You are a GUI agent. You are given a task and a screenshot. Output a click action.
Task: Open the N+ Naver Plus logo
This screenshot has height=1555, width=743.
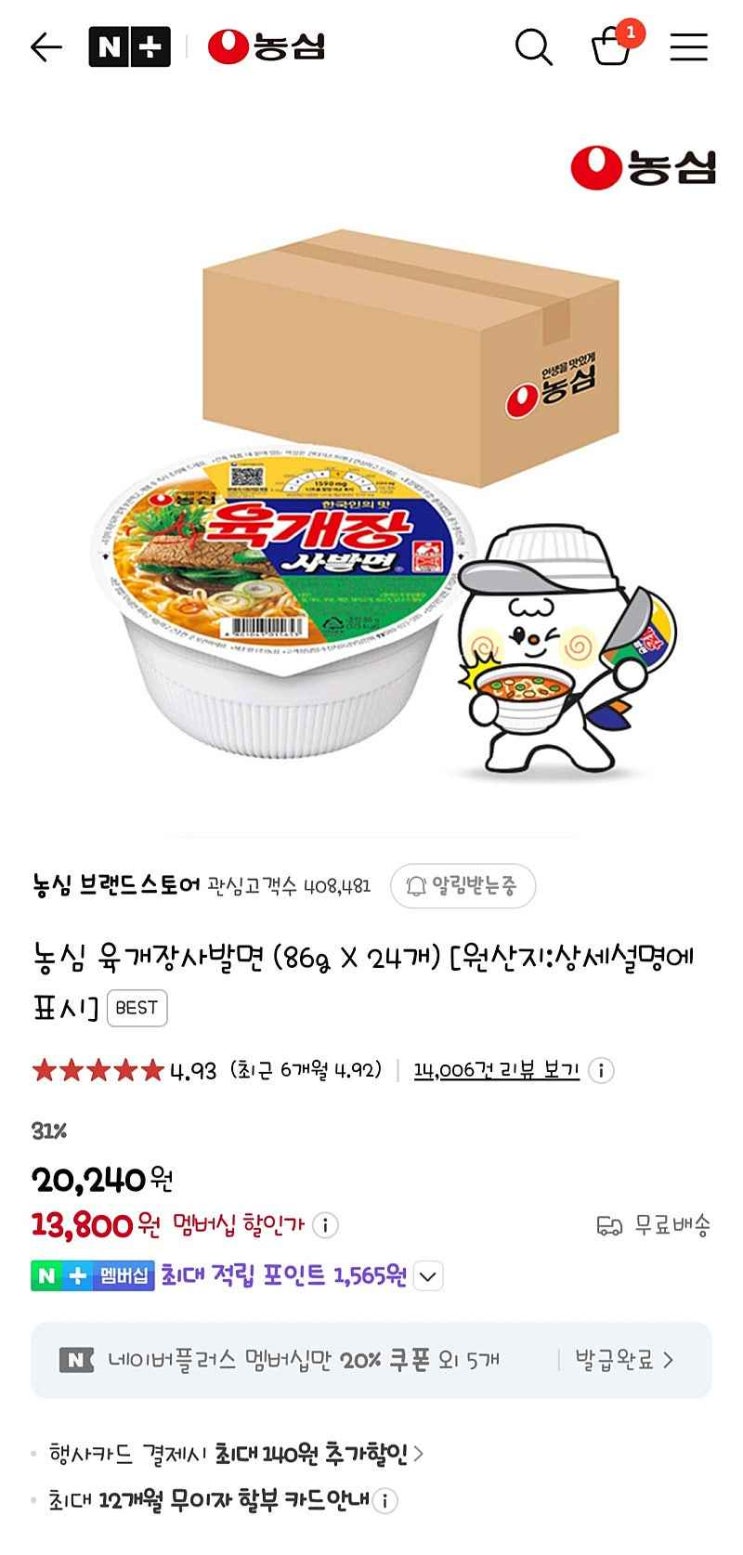point(129,47)
